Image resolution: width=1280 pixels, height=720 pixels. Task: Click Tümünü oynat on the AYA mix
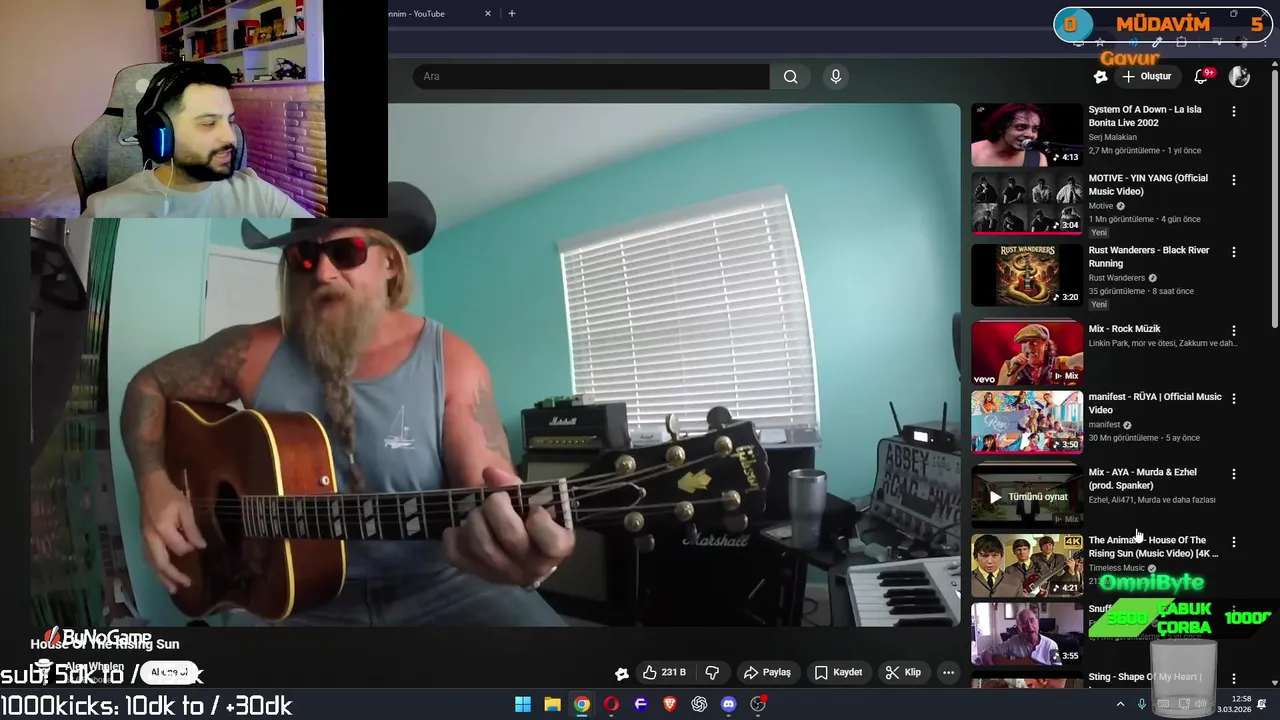(x=1028, y=497)
